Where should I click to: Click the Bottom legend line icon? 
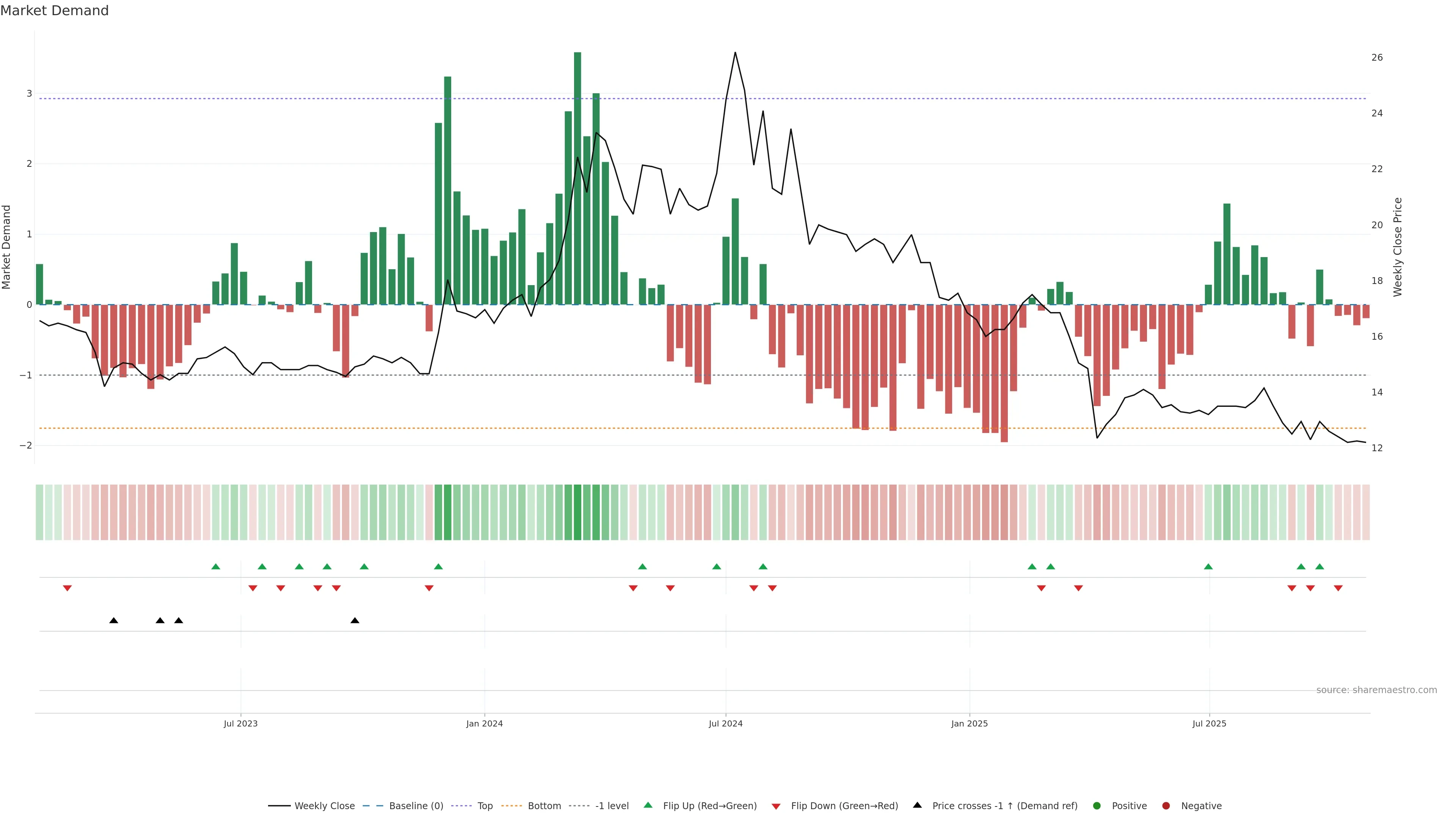click(511, 805)
